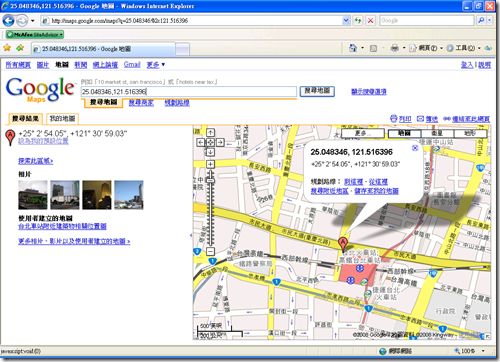Screen dimensions: 500x362
Task: Switch to the 規劃路線 tab
Action: tap(177, 103)
